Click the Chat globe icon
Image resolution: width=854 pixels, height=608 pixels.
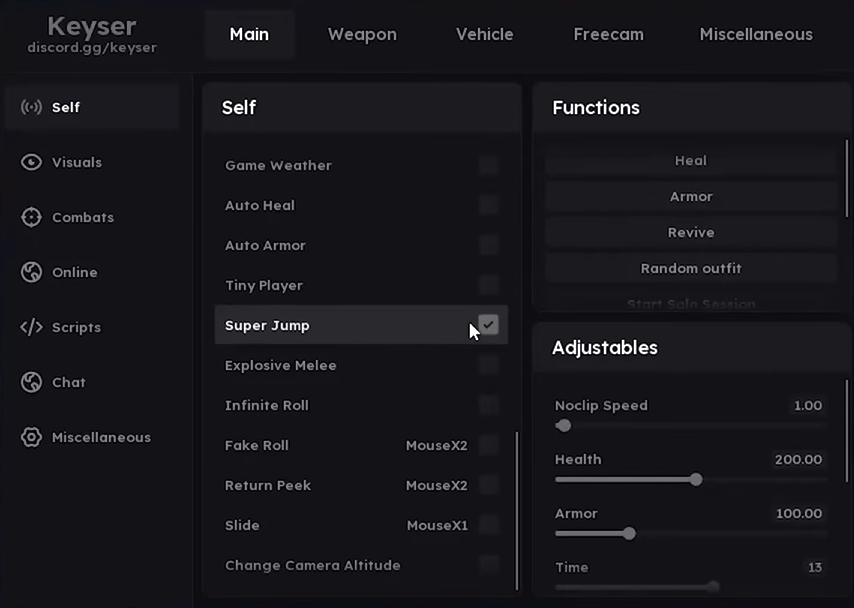click(x=31, y=382)
